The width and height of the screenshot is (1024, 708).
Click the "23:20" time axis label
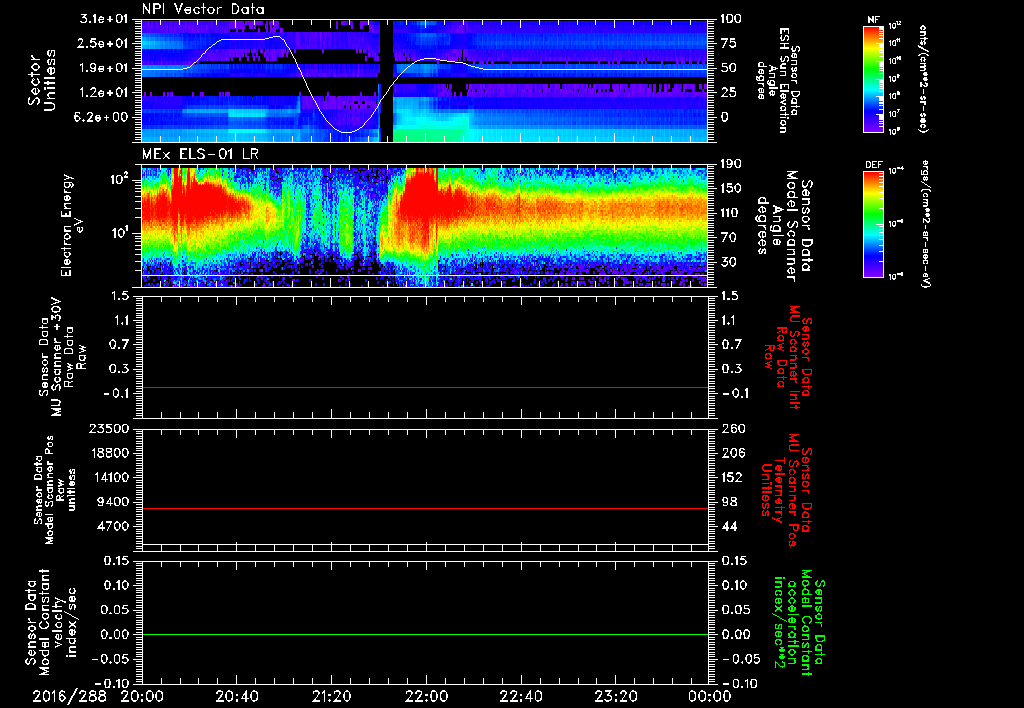pos(615,696)
